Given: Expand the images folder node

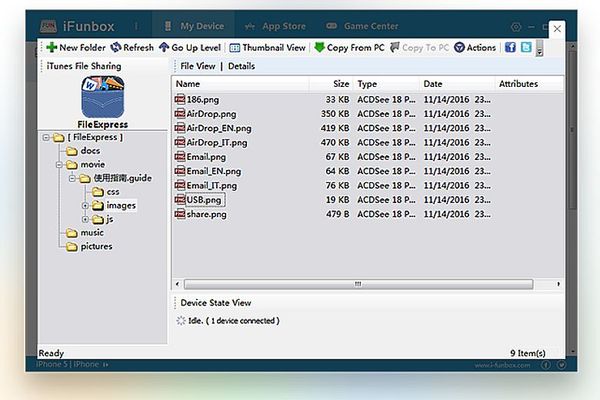Looking at the screenshot, I should click(x=86, y=206).
